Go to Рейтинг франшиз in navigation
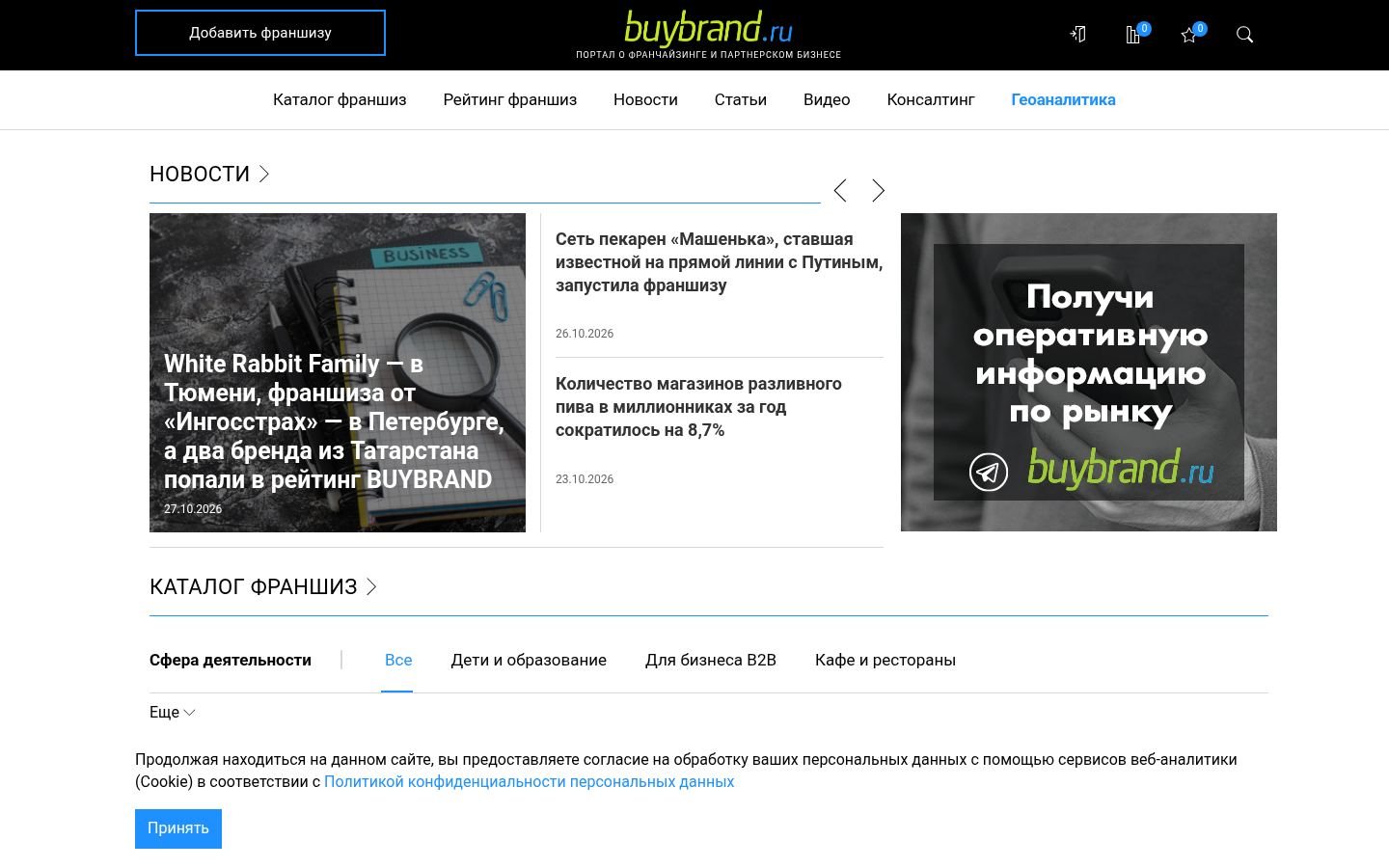Screen dimensions: 1389x868 [510, 100]
